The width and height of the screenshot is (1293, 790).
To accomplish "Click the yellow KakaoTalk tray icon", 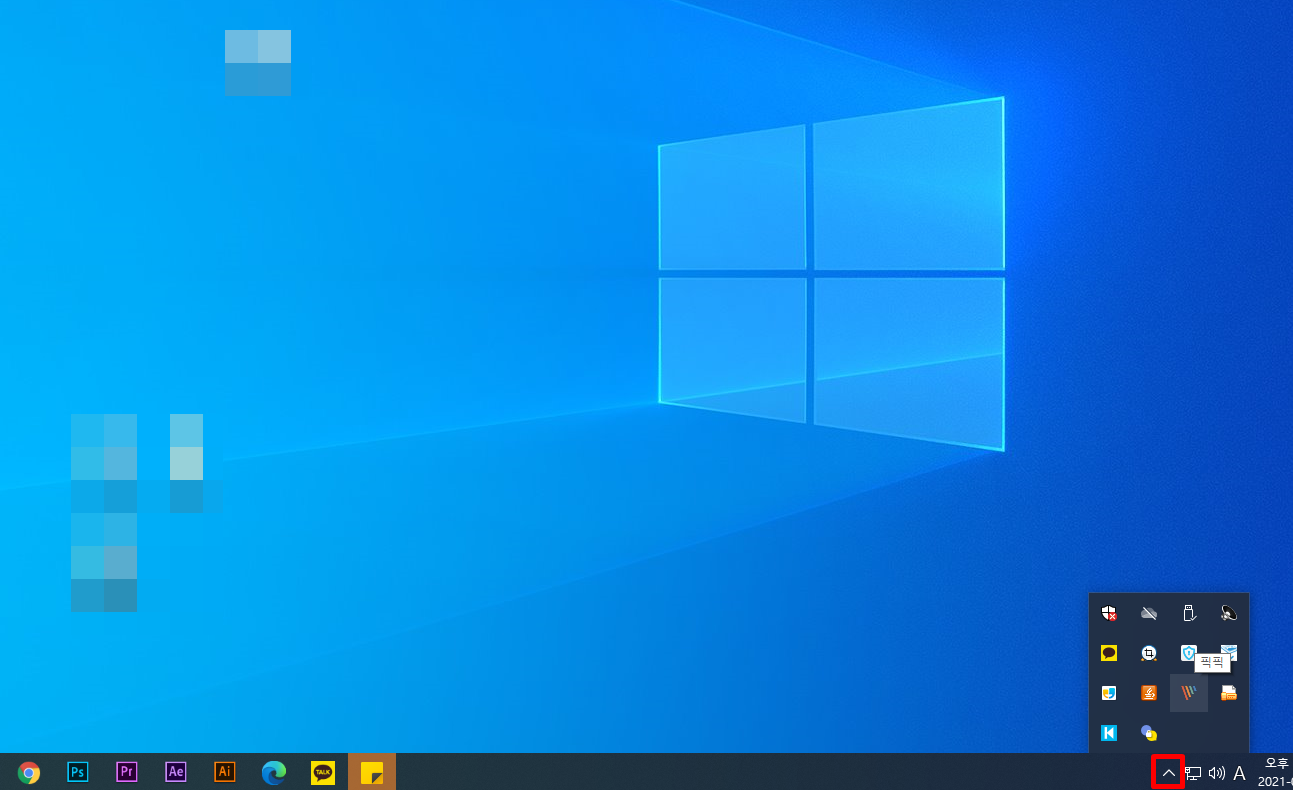I will tap(1109, 653).
